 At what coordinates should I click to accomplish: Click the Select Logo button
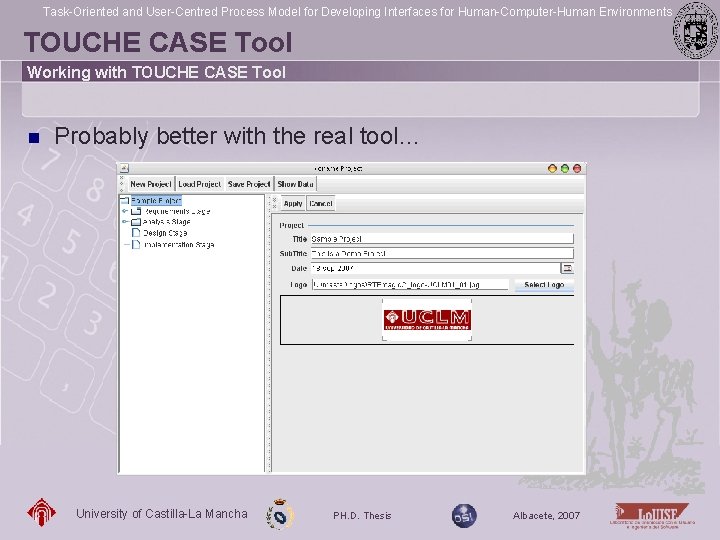[x=544, y=285]
